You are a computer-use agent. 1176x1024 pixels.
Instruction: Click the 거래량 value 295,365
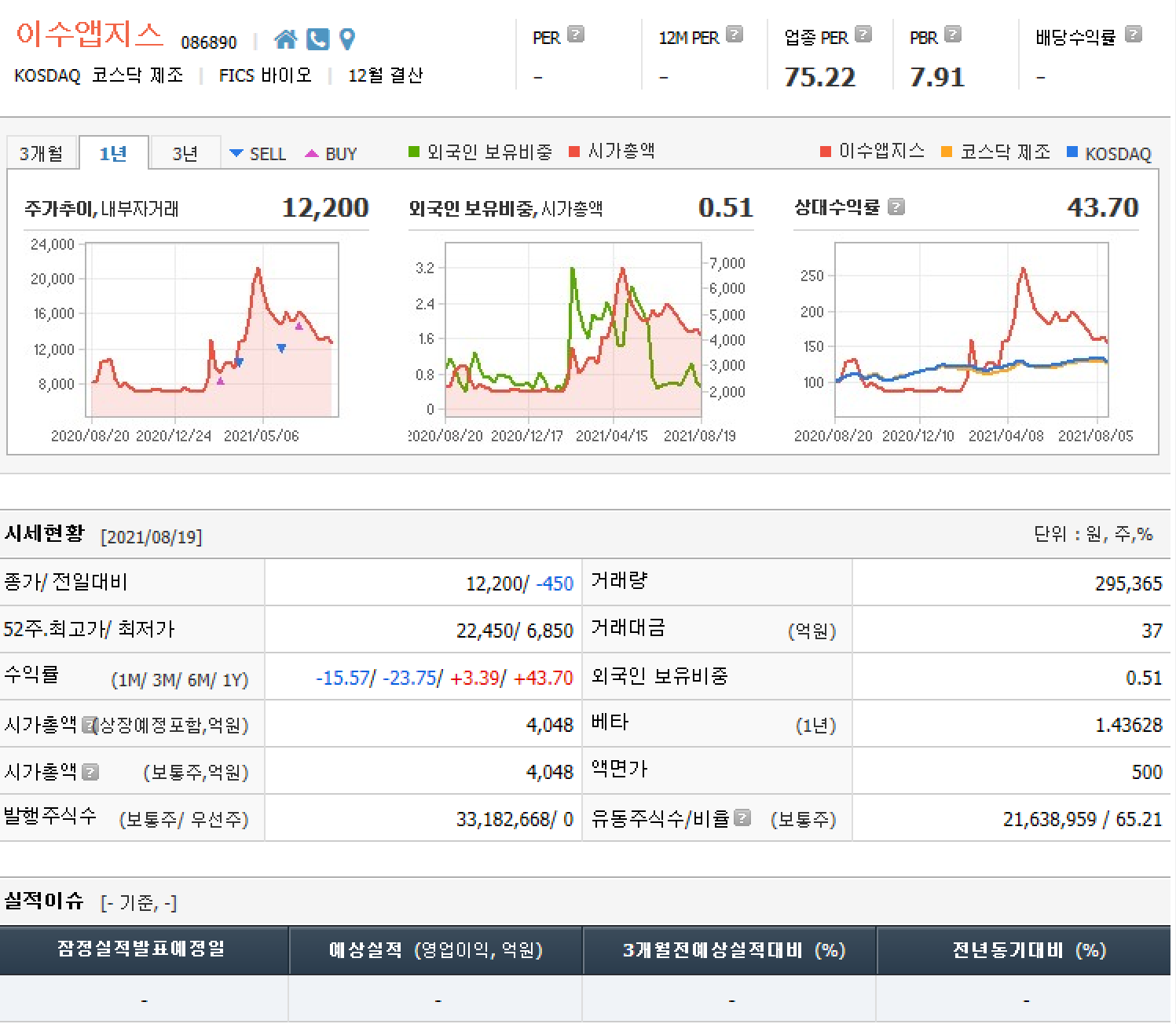click(1128, 583)
